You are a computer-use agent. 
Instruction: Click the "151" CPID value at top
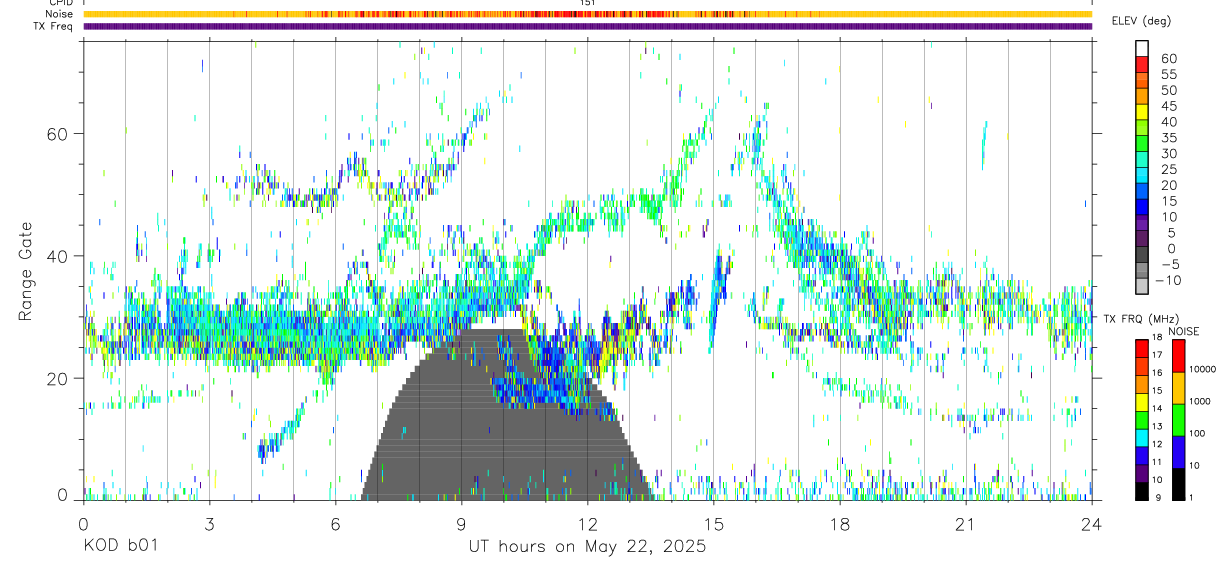[588, 3]
